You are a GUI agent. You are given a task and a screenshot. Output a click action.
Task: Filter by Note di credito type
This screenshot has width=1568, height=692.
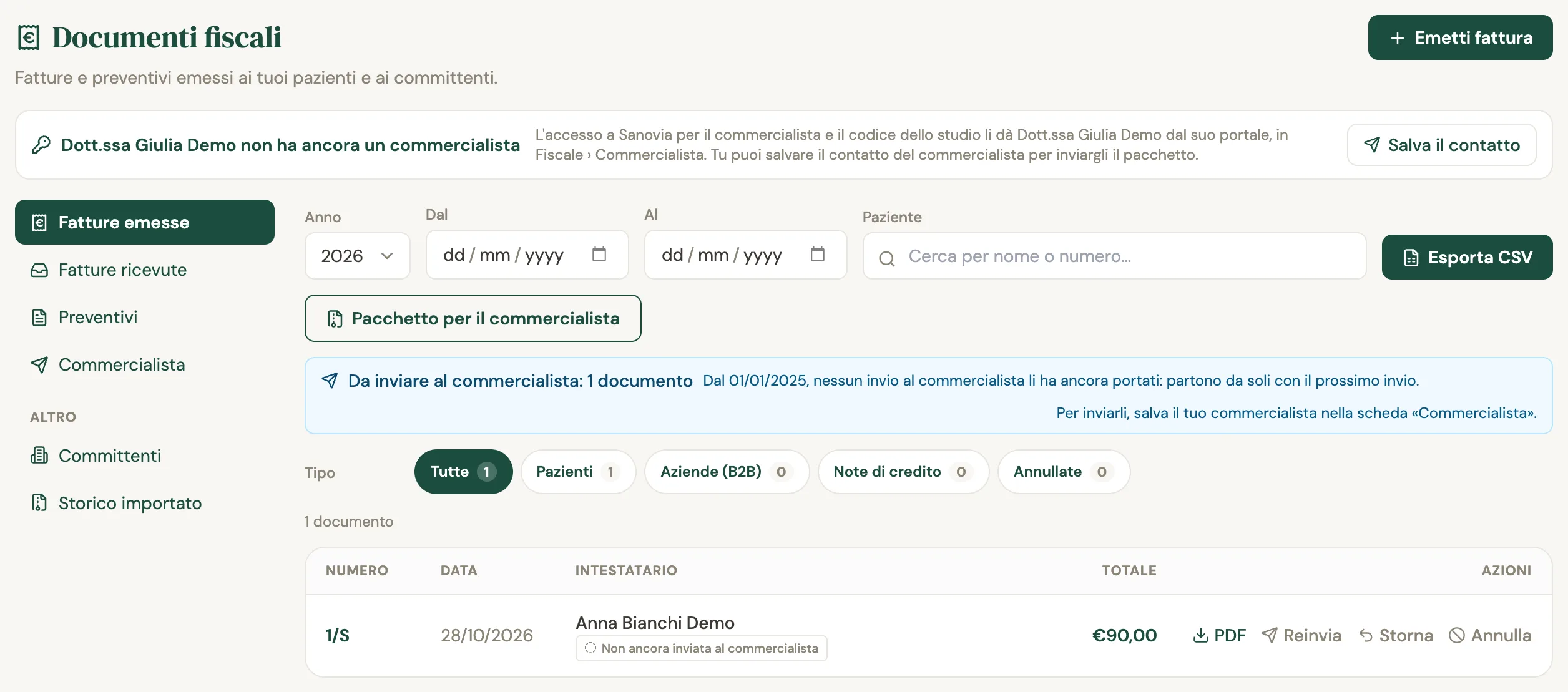(x=903, y=472)
